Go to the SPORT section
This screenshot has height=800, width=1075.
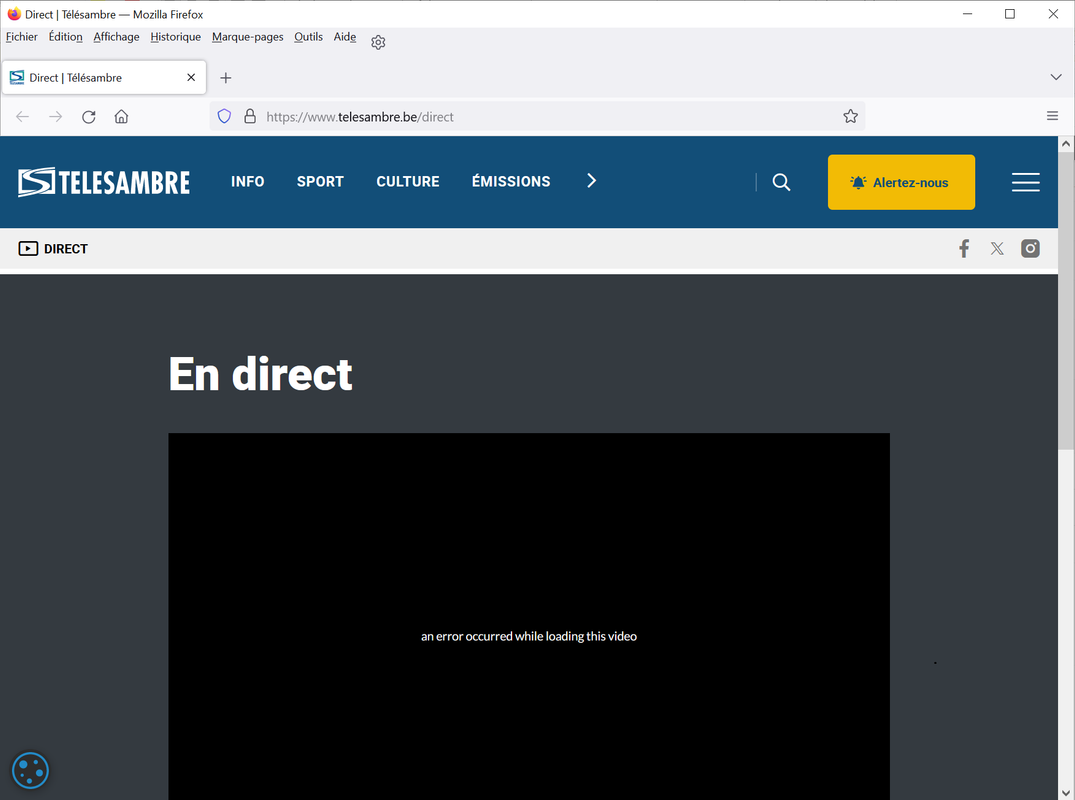(320, 182)
